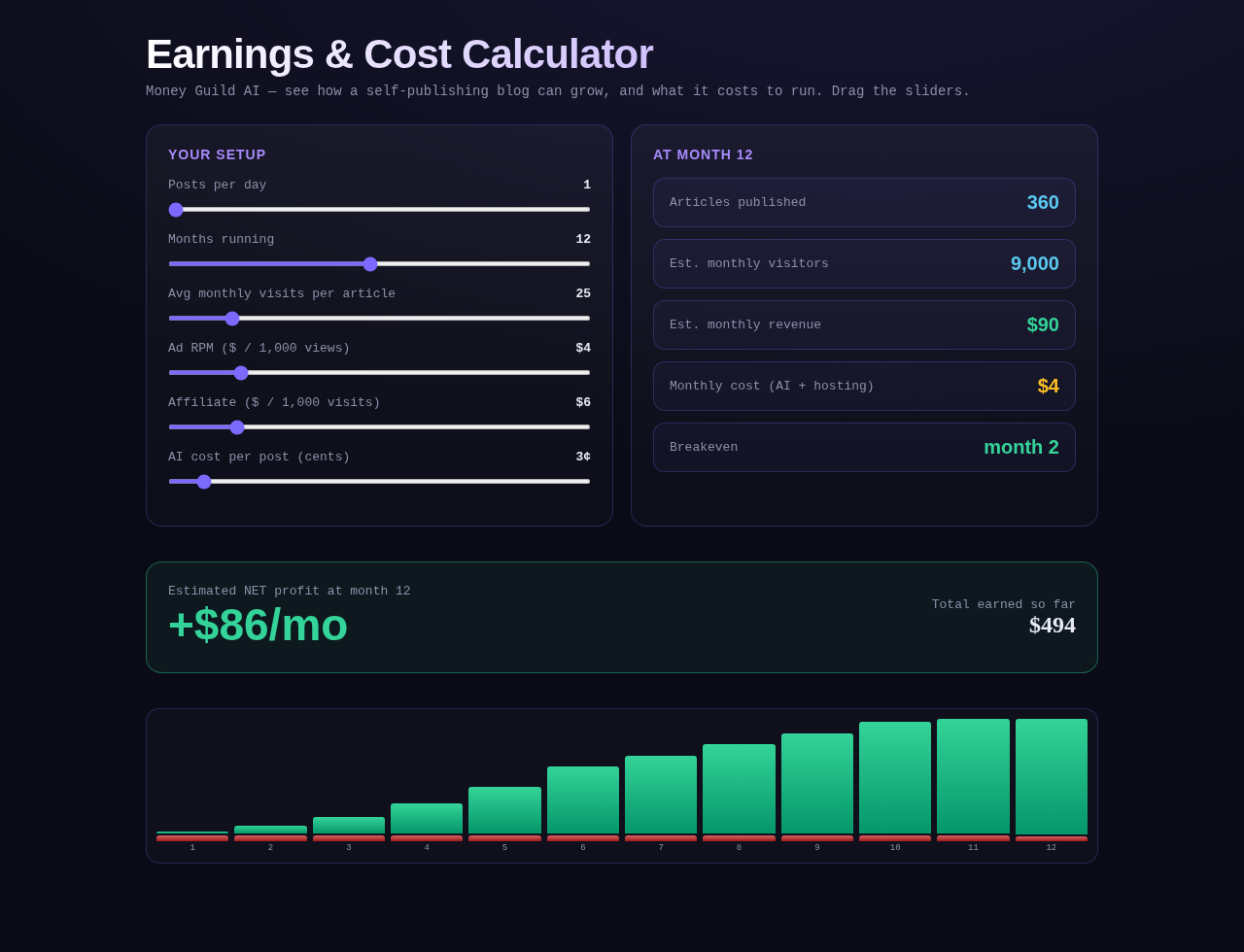Click the month 7 bar in chart
Screen dimensions: 1244x952
click(x=661, y=799)
